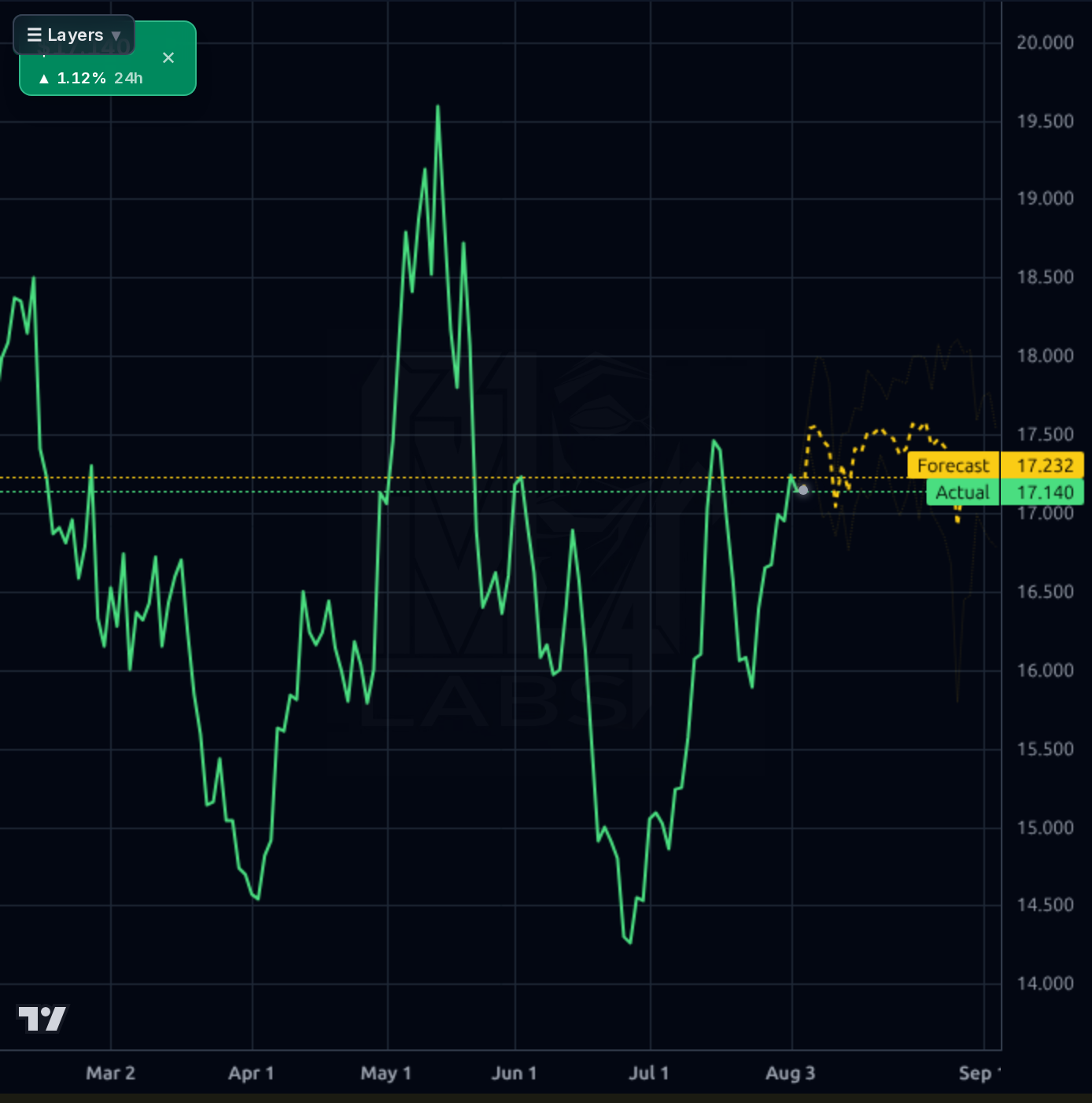Click the 20.000 price axis label

click(1045, 42)
